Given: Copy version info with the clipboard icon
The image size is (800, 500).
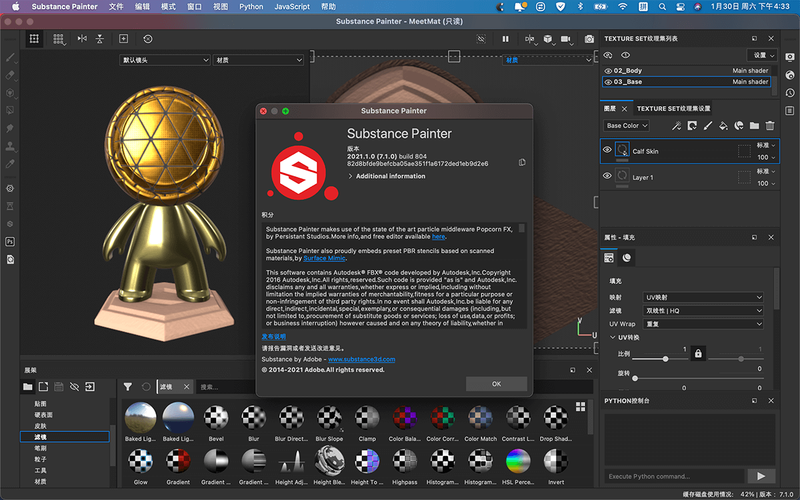Looking at the screenshot, I should (522, 162).
